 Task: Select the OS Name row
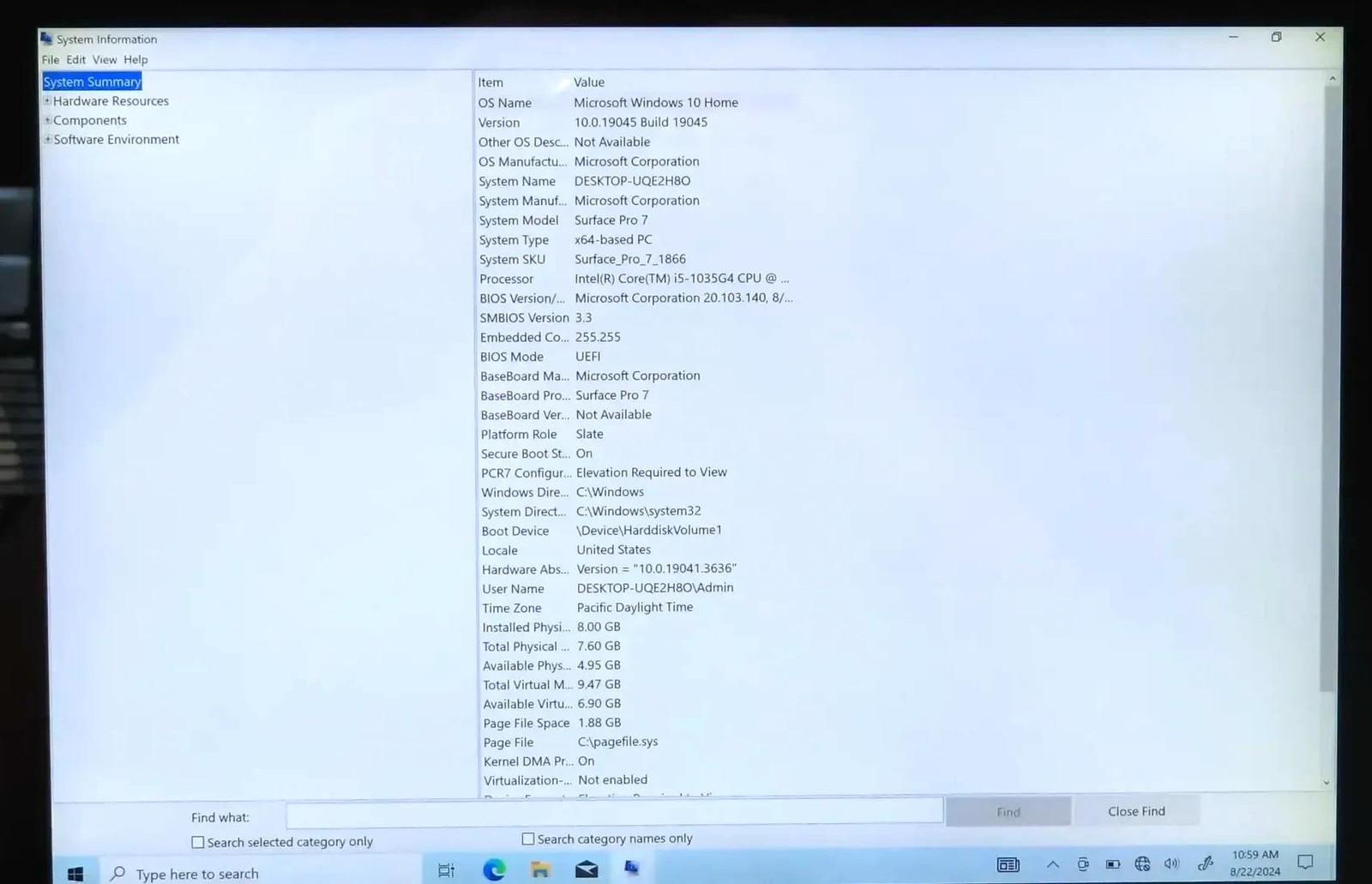click(x=608, y=102)
